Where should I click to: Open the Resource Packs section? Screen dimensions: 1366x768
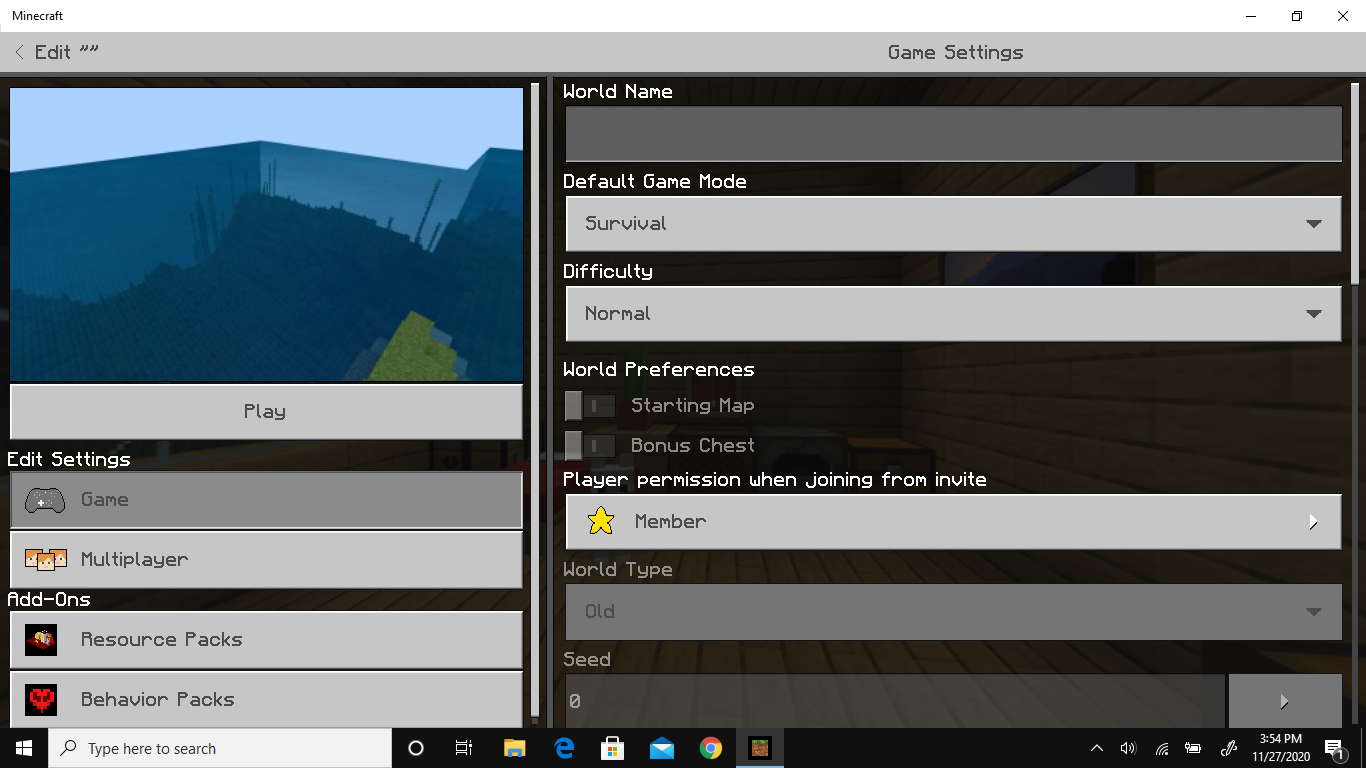(x=266, y=640)
